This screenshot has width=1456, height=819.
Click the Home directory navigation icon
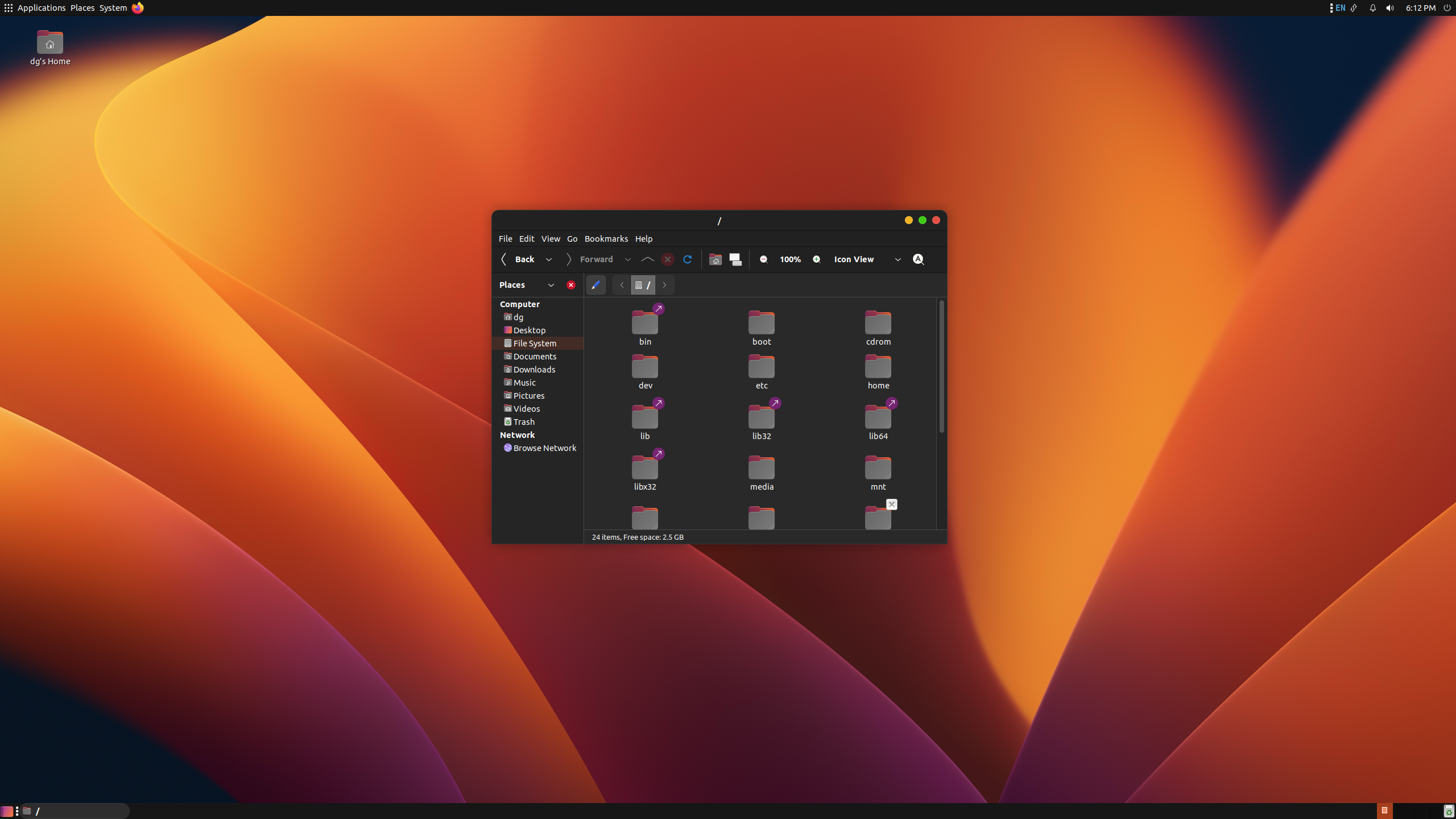tap(714, 259)
